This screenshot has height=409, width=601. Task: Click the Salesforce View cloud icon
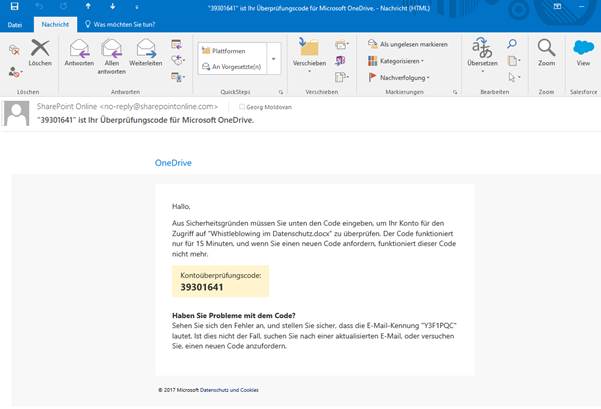[583, 53]
